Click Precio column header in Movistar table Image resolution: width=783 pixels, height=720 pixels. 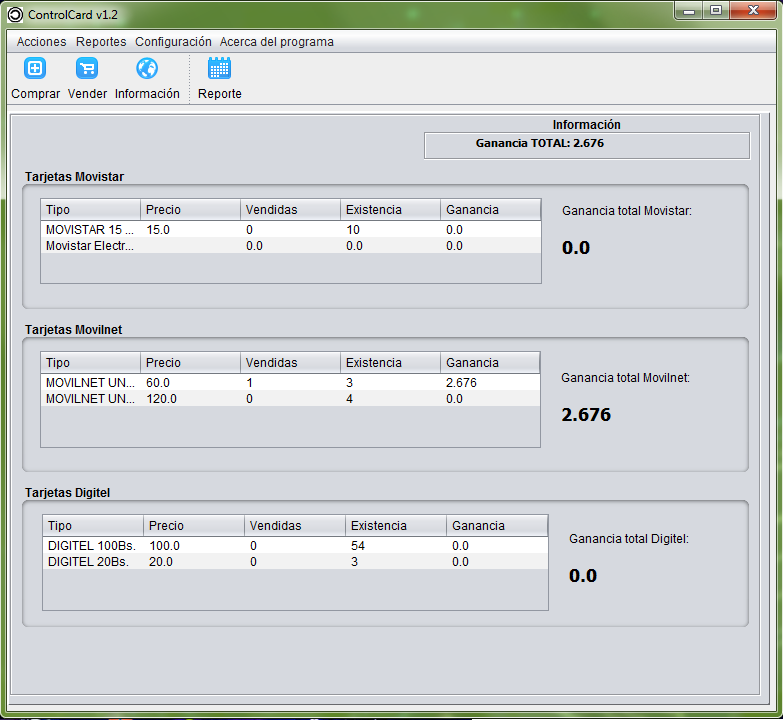click(x=190, y=210)
